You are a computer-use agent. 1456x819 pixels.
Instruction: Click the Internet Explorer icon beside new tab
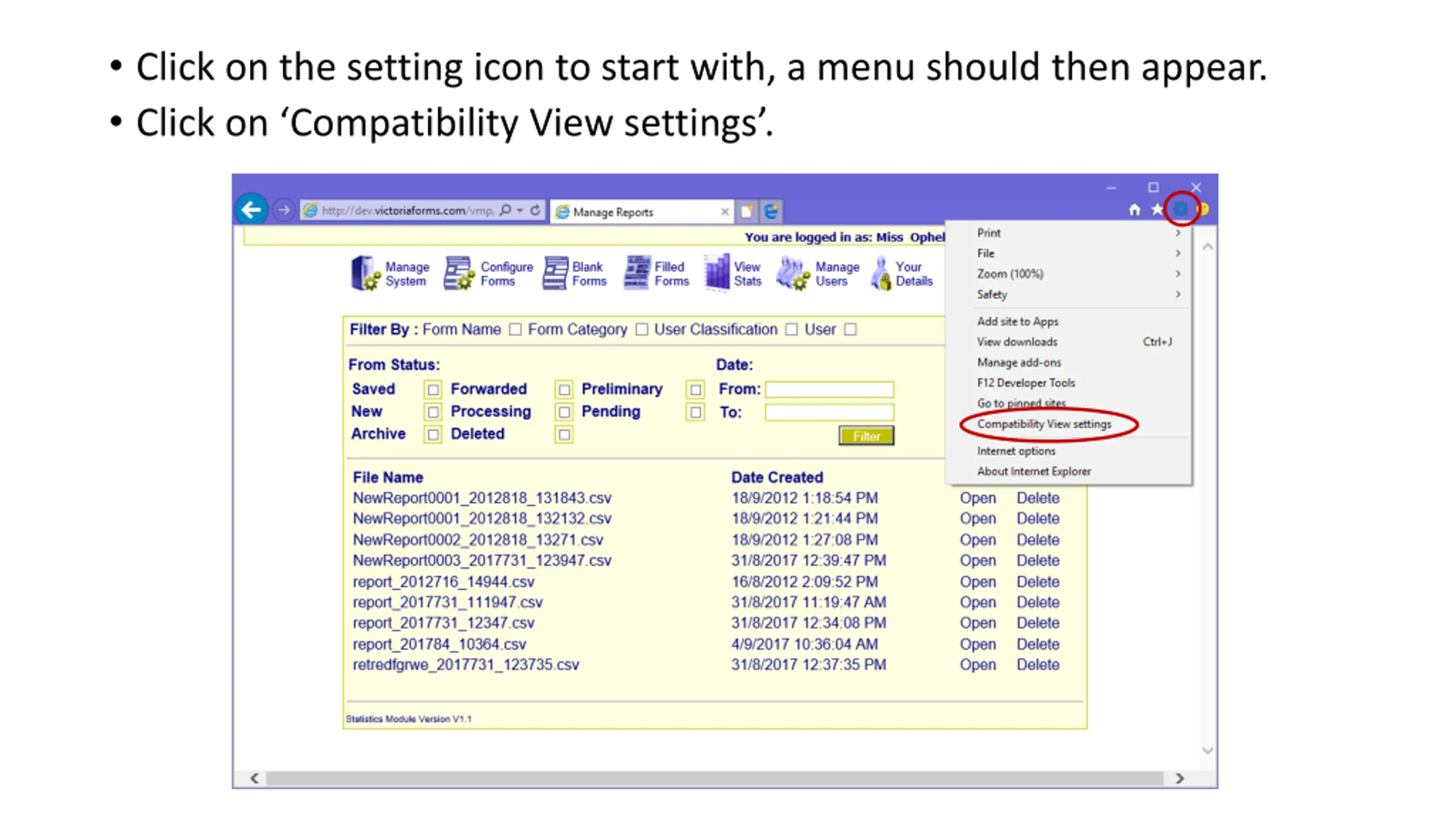(771, 212)
